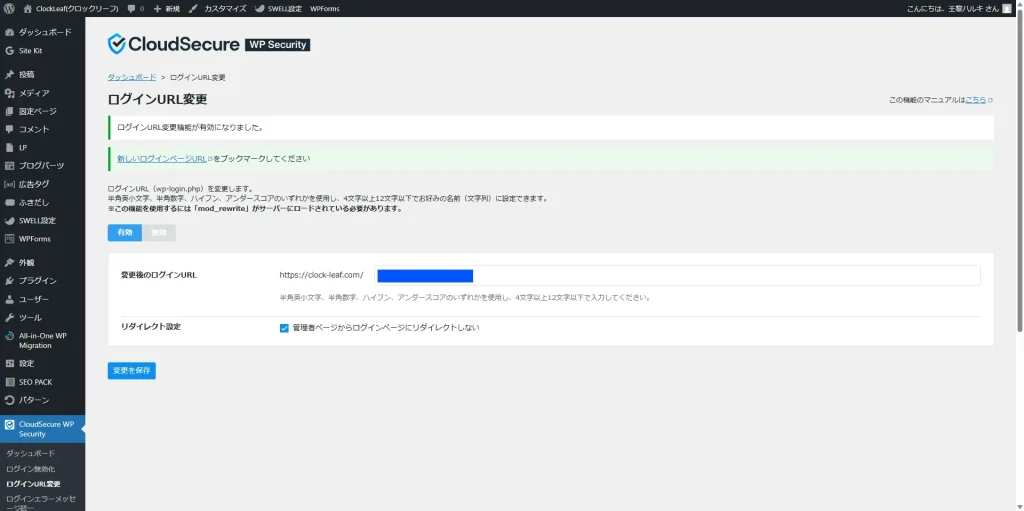Click the WordPress logo in the admin bar

click(x=9, y=8)
